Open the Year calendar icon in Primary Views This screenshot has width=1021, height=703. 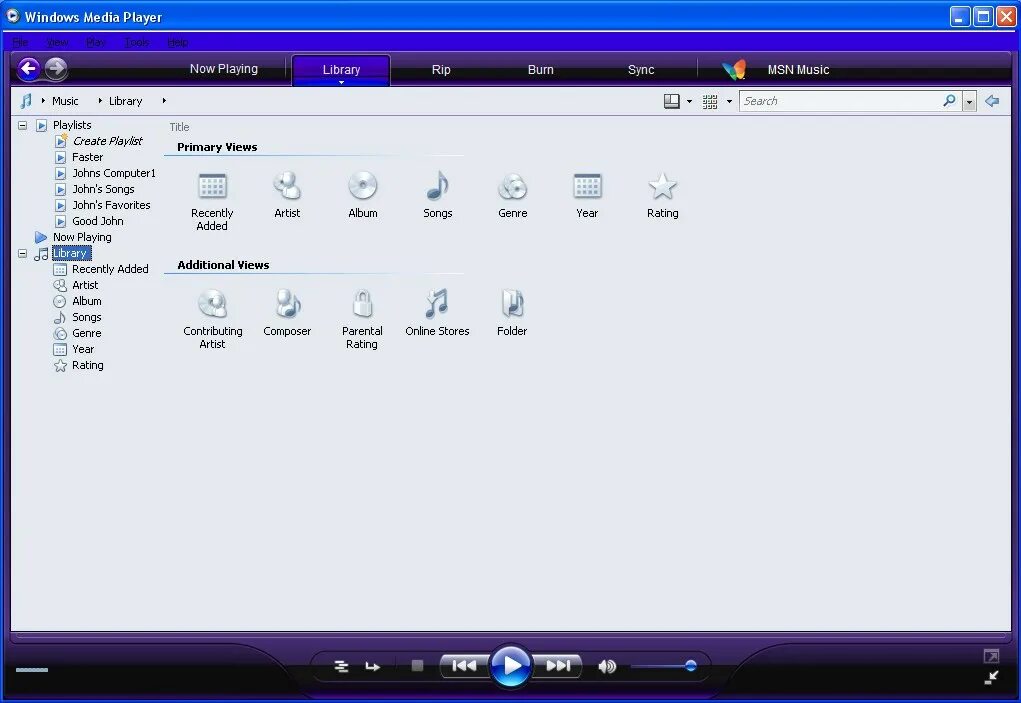[587, 186]
